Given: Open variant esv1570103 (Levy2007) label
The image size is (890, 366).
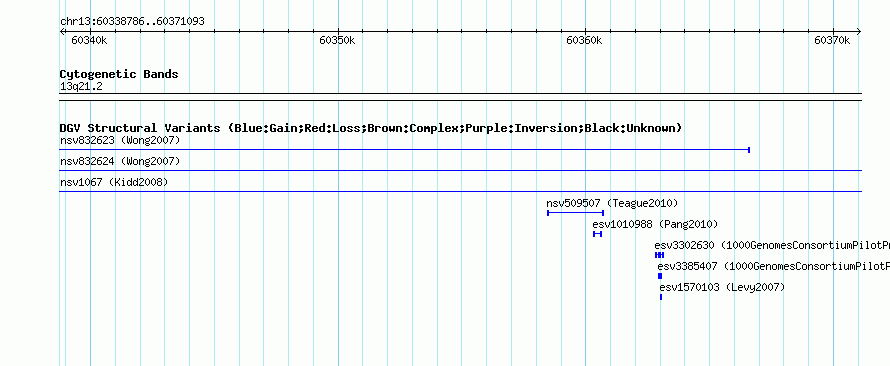Looking at the screenshot, I should point(722,288).
